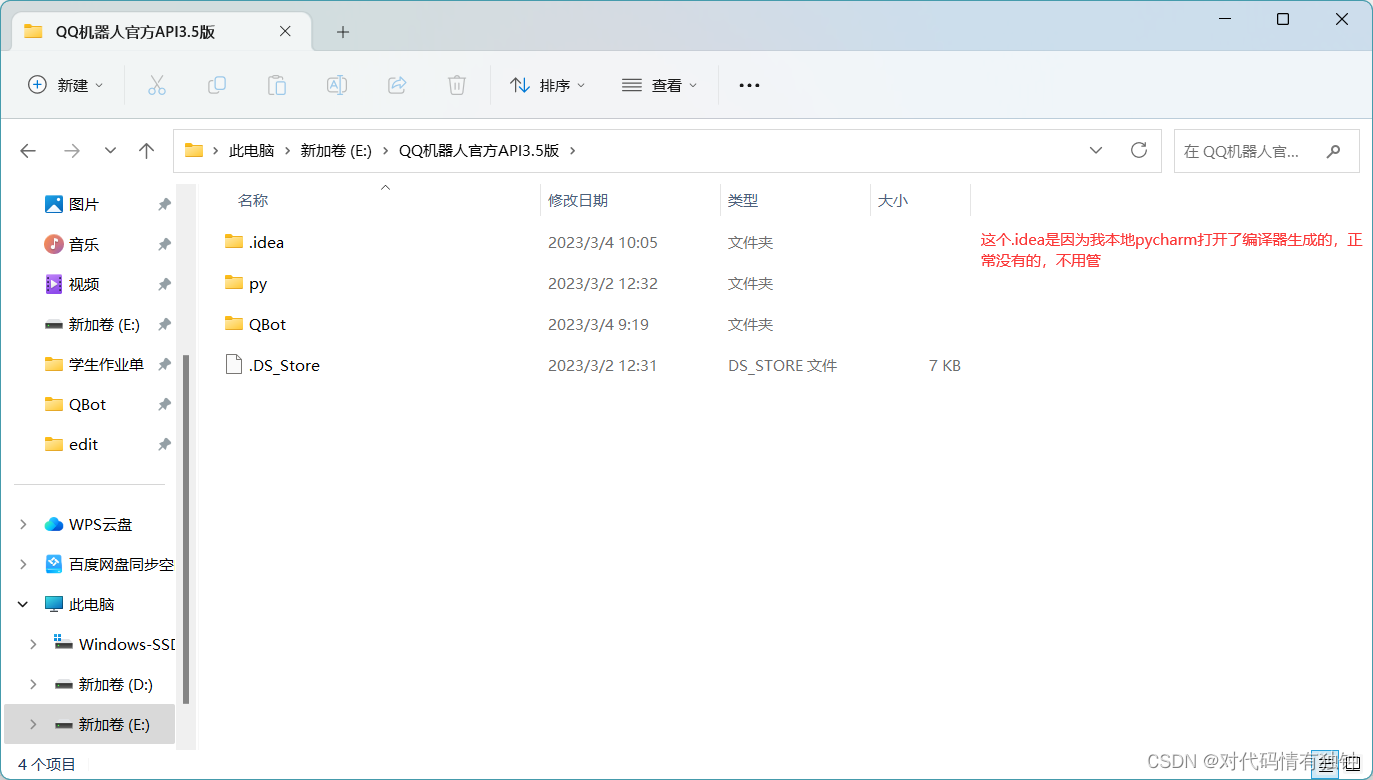Unpin 音乐 using its pin icon
The width and height of the screenshot is (1373, 780).
pos(164,244)
